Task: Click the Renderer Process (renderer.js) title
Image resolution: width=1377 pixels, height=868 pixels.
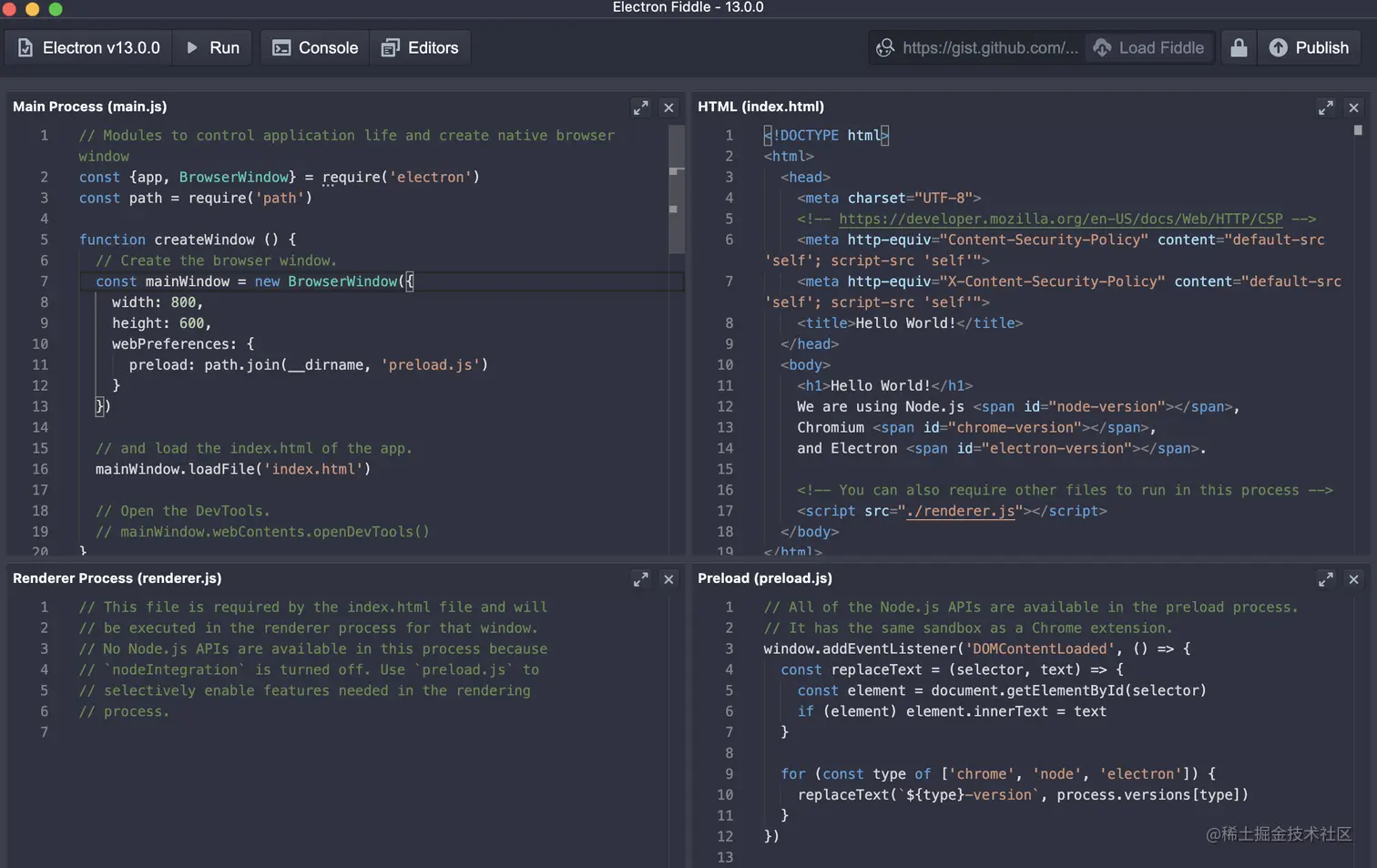Action: [117, 578]
